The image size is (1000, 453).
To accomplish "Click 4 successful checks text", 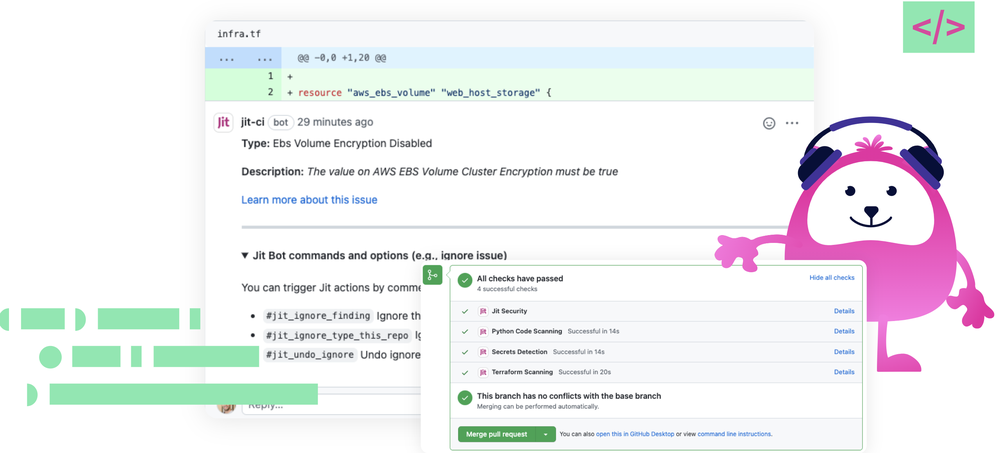I will [506, 289].
